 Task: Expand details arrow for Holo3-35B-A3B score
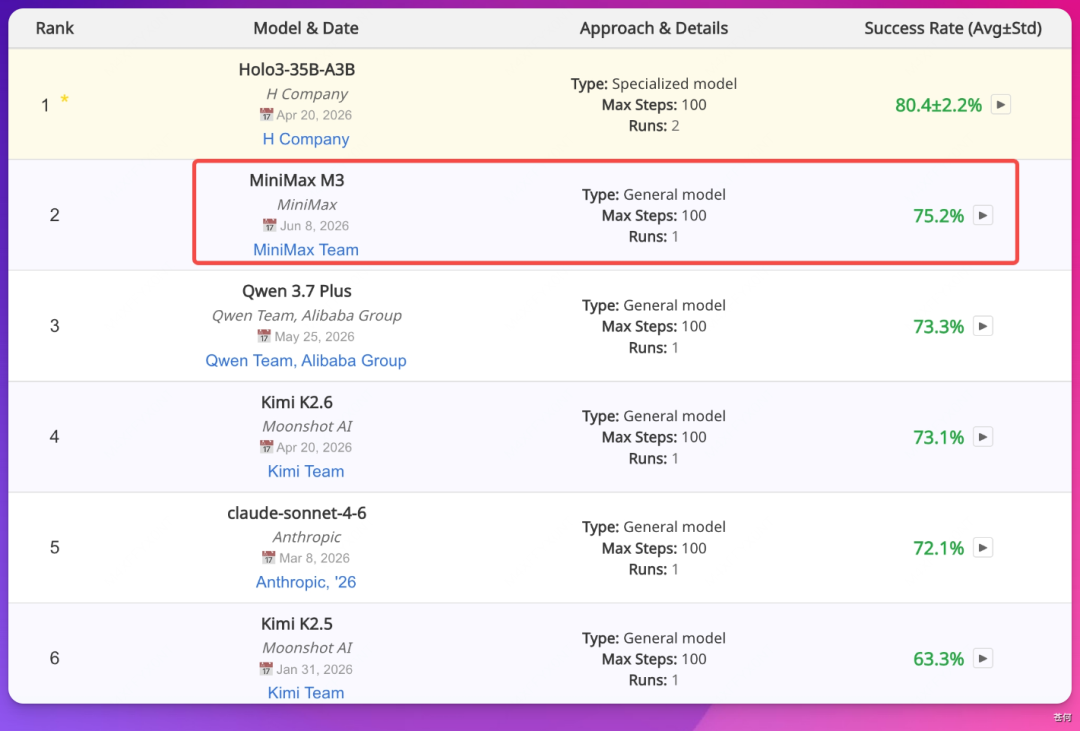pos(1001,105)
